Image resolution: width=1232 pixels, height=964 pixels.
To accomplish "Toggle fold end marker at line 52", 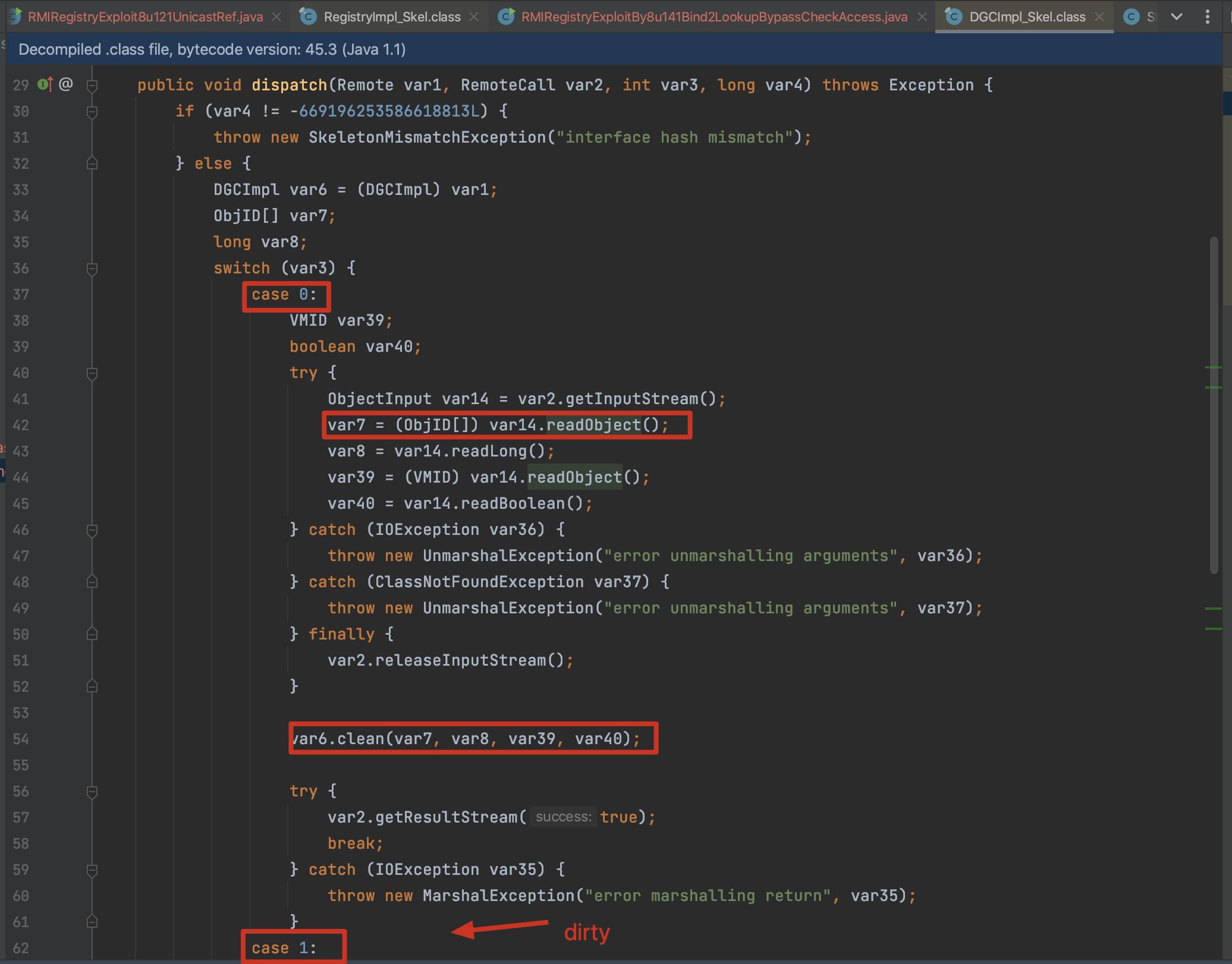I will tap(92, 686).
